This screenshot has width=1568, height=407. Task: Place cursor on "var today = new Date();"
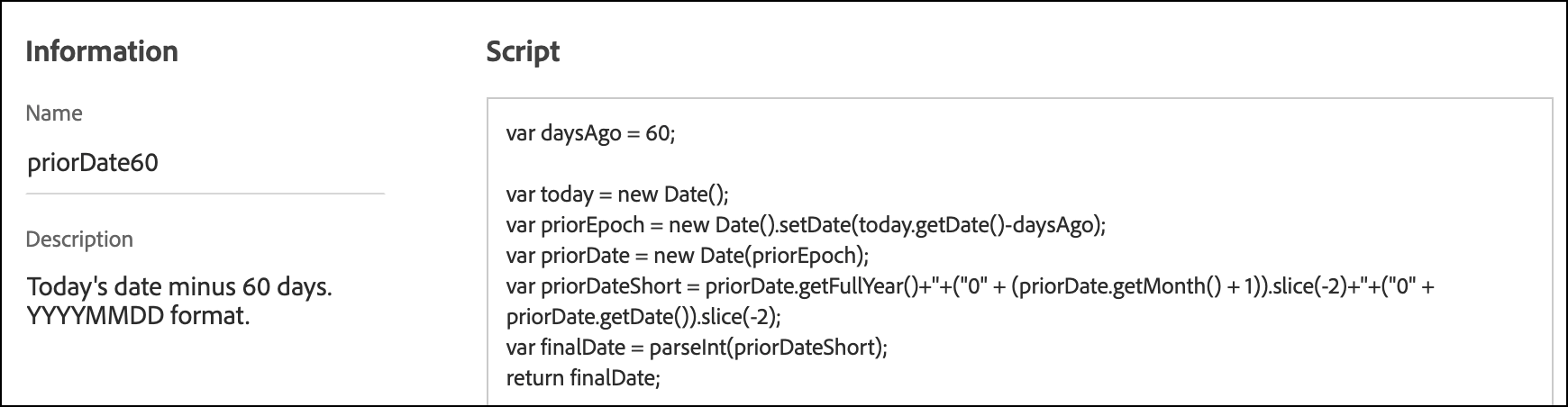click(616, 194)
